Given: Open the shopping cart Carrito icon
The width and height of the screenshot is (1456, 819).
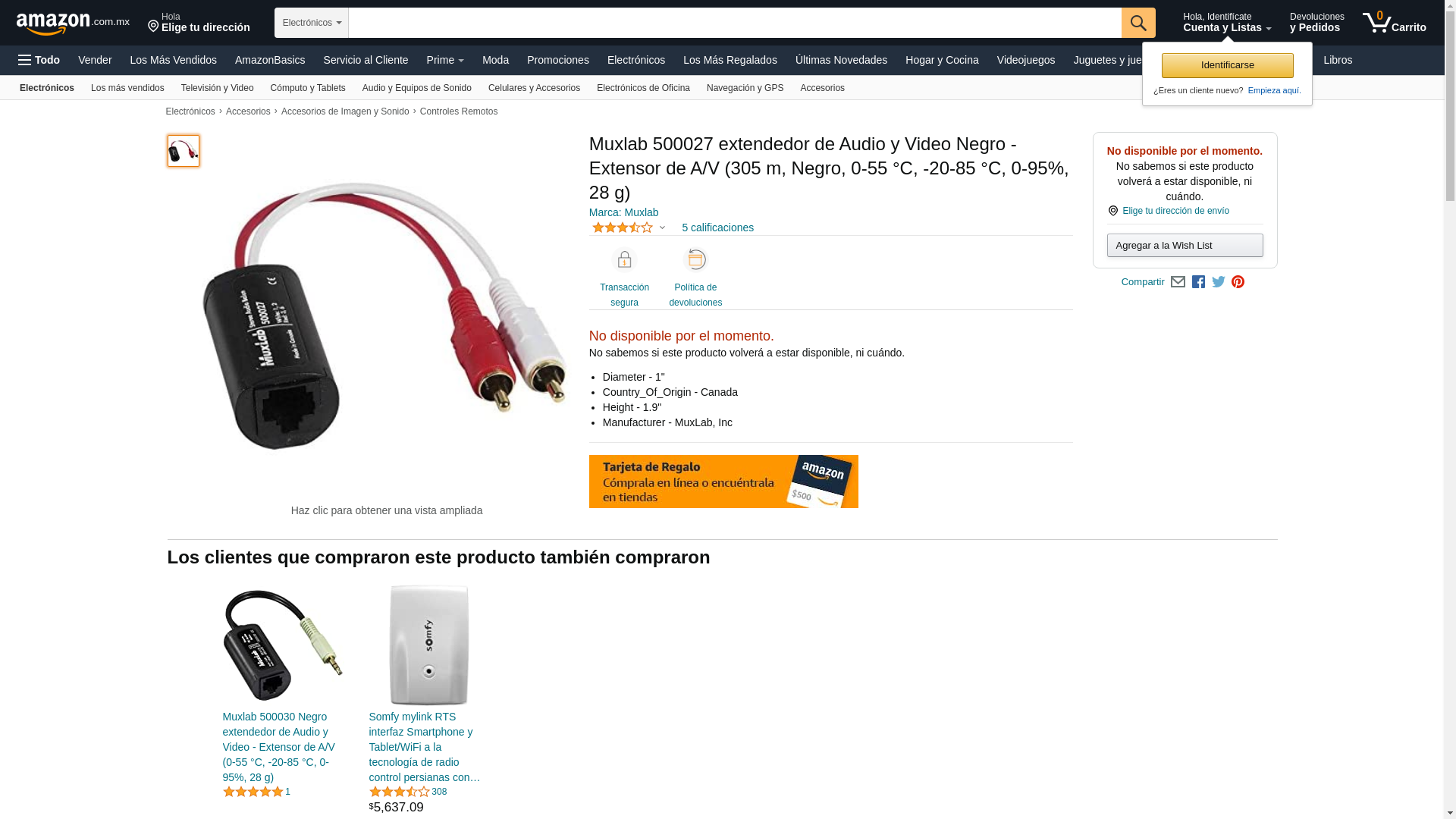Looking at the screenshot, I should [x=1394, y=23].
